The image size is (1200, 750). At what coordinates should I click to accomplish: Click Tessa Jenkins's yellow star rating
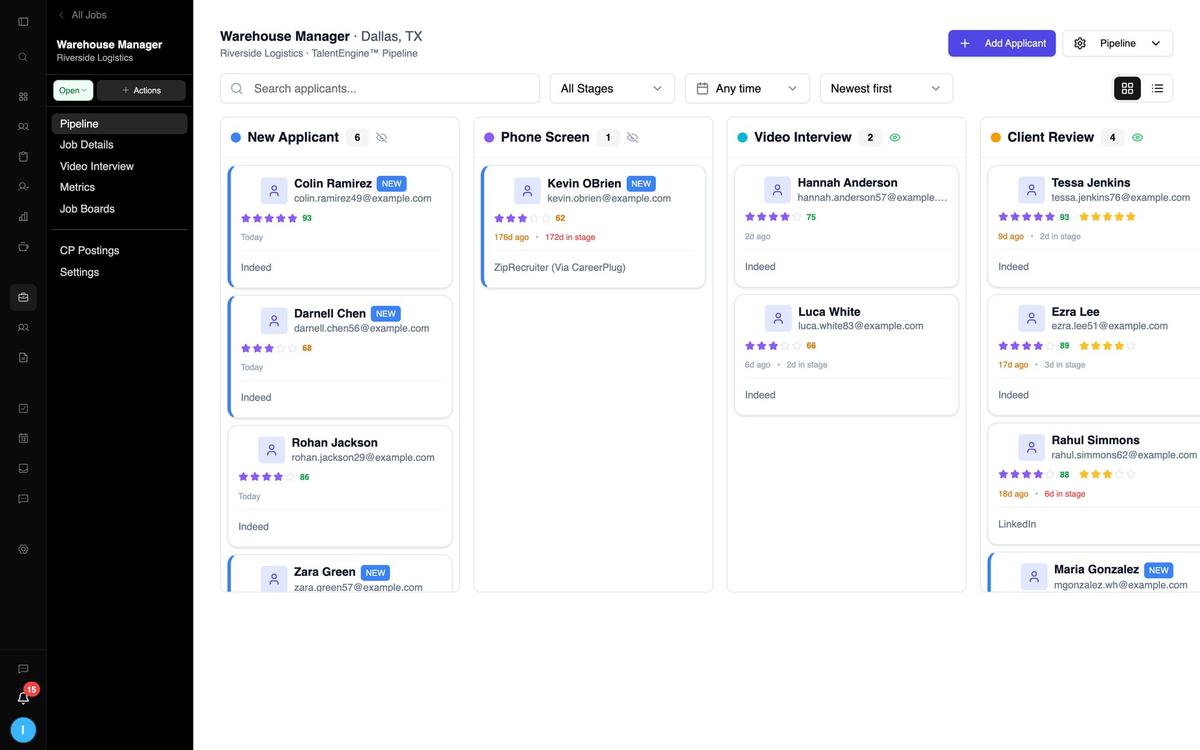click(x=1108, y=217)
